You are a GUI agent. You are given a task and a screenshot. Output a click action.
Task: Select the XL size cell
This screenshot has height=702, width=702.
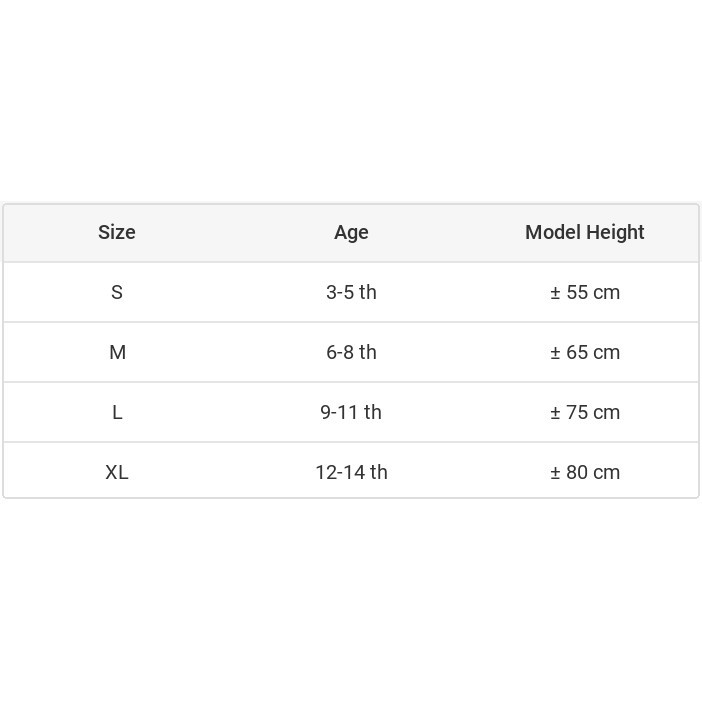tap(117, 472)
